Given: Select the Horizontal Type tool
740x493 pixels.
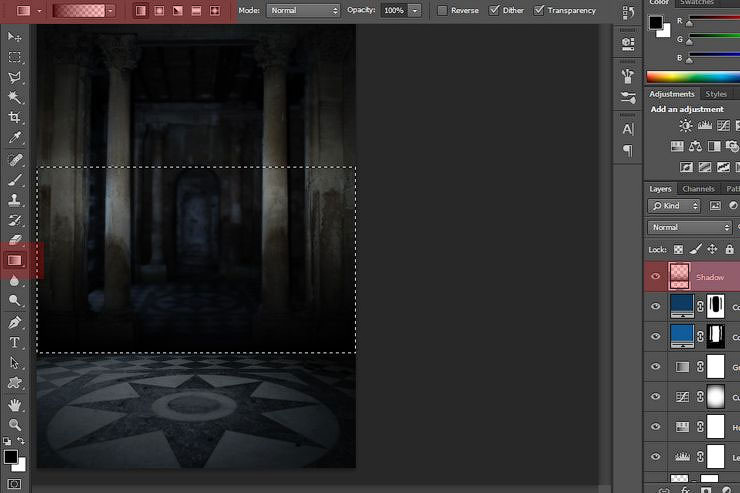Looking at the screenshot, I should click(15, 342).
